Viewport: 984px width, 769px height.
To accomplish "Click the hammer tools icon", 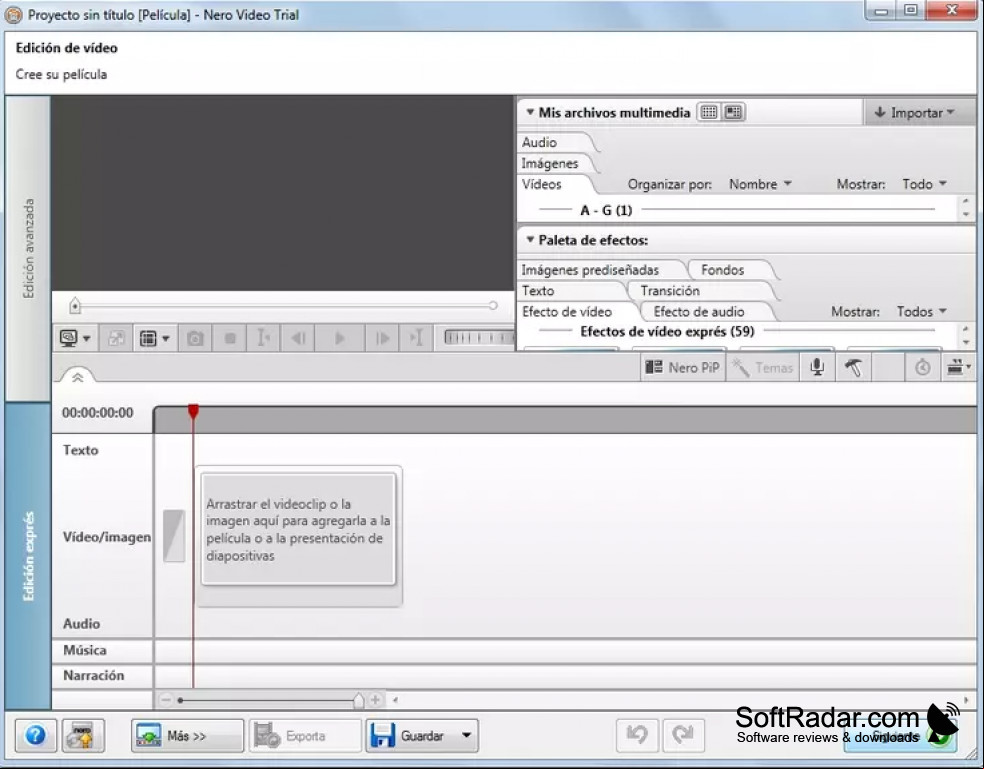I will [853, 368].
